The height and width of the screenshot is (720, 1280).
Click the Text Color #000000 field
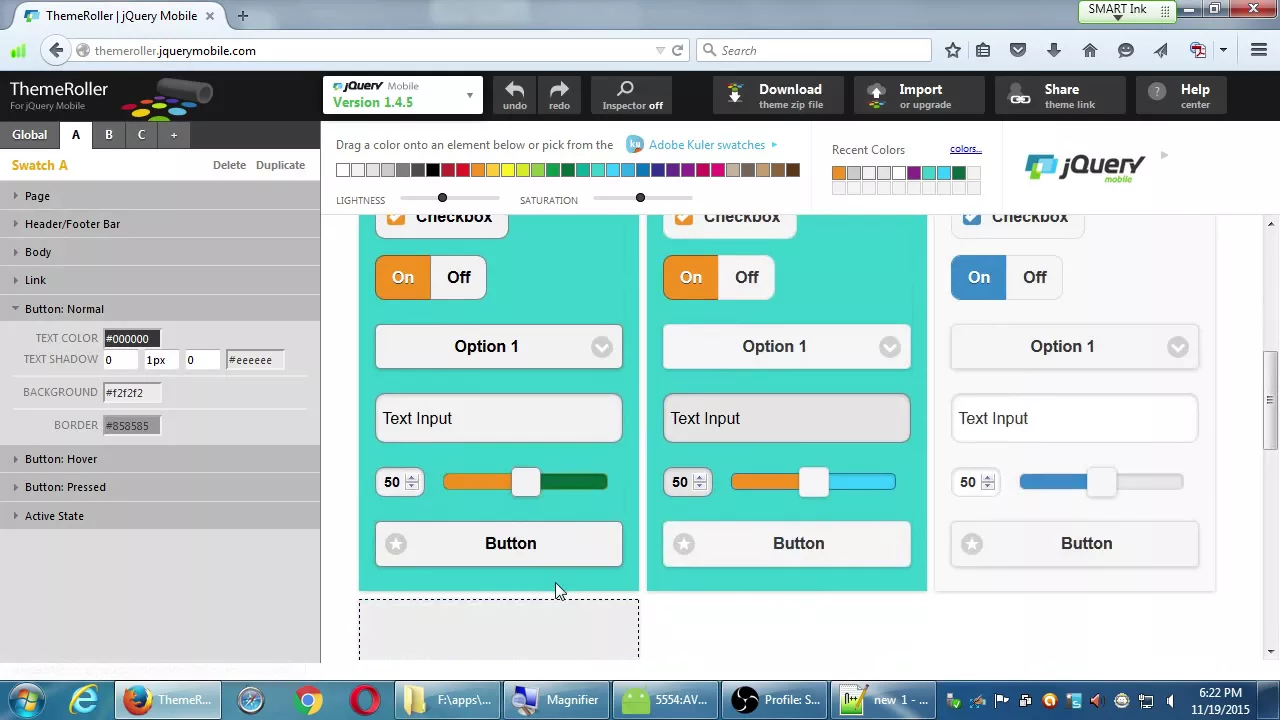pyautogui.click(x=132, y=339)
